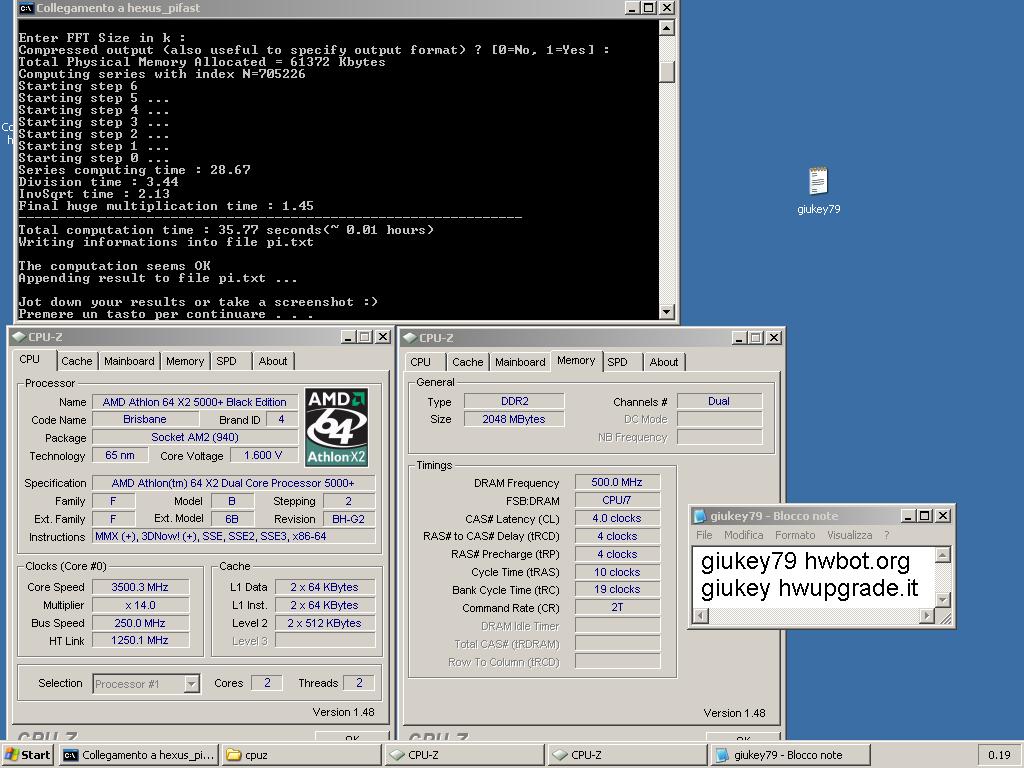Click the left CPU-Z window title icon
Image resolution: width=1024 pixels, height=768 pixels.
[x=19, y=337]
